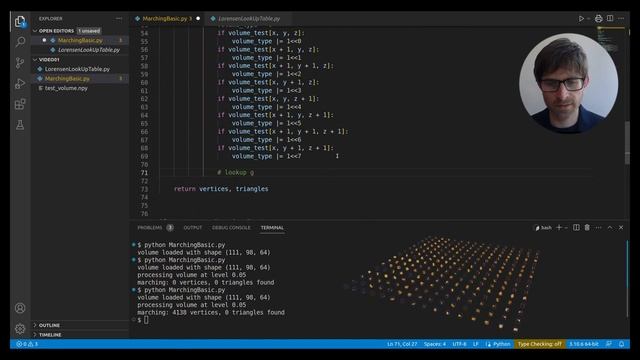Maximize the panel with the chevron up

(x=610, y=227)
